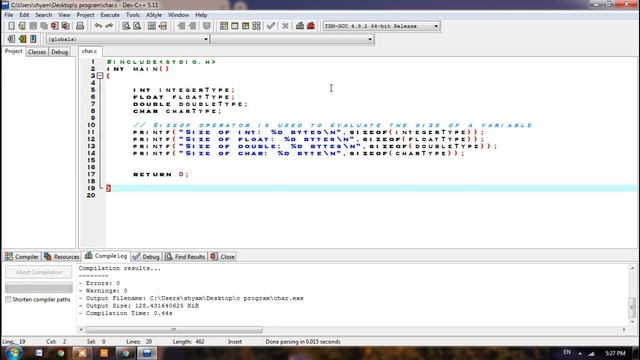Open profile analysis from toolbar
This screenshot has width=640, height=360.
[x=300, y=26]
